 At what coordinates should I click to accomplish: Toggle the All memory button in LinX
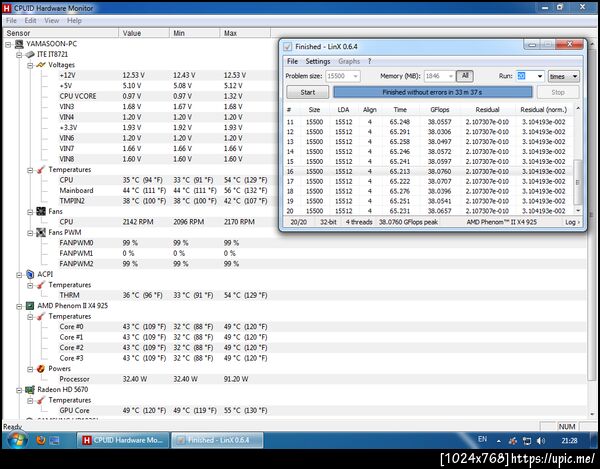pyautogui.click(x=465, y=76)
